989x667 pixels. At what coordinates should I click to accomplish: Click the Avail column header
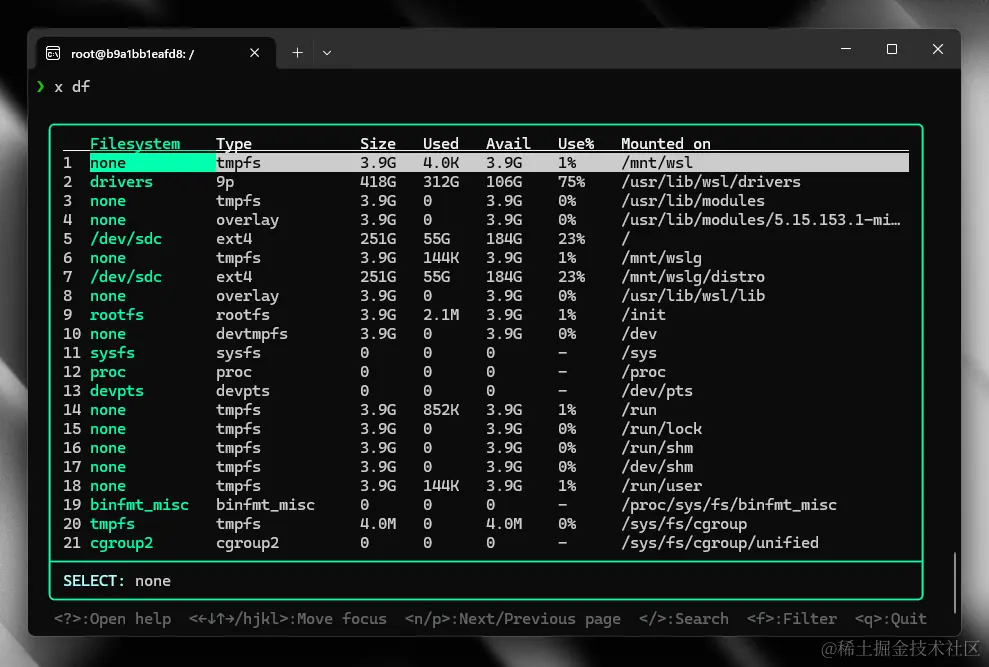pyautogui.click(x=508, y=144)
